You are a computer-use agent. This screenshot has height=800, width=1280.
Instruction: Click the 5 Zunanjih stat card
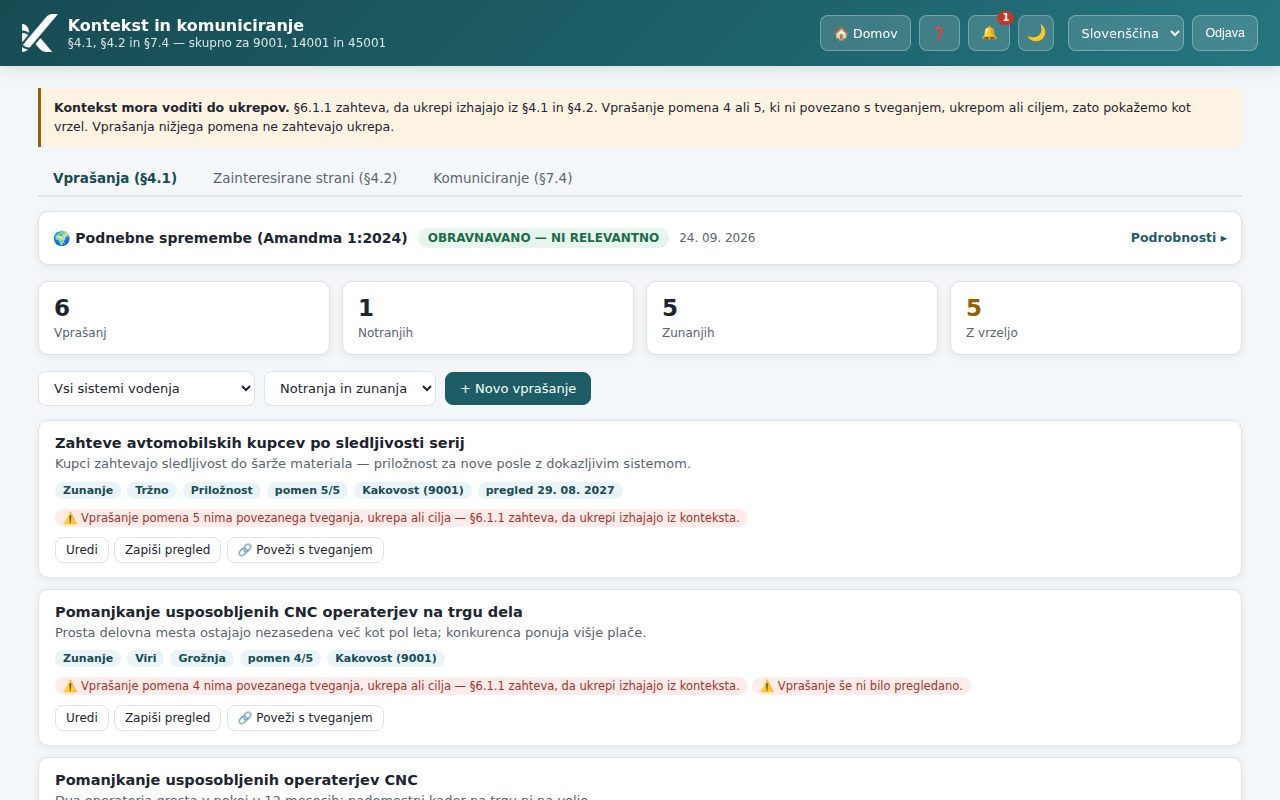(x=792, y=318)
